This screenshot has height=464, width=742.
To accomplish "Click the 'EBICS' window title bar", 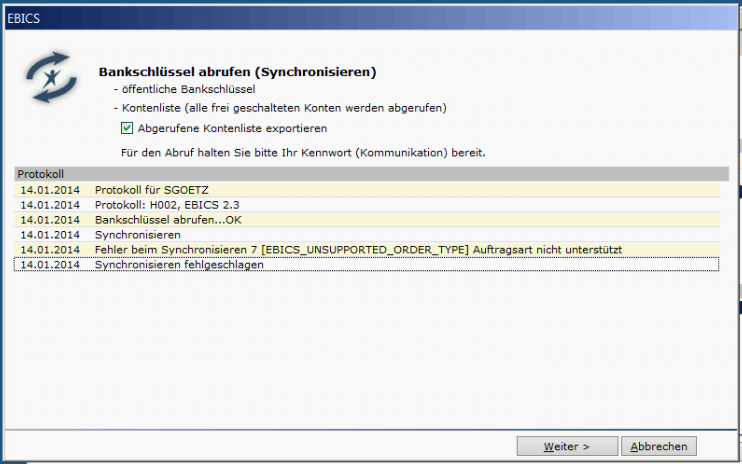I will [x=371, y=18].
